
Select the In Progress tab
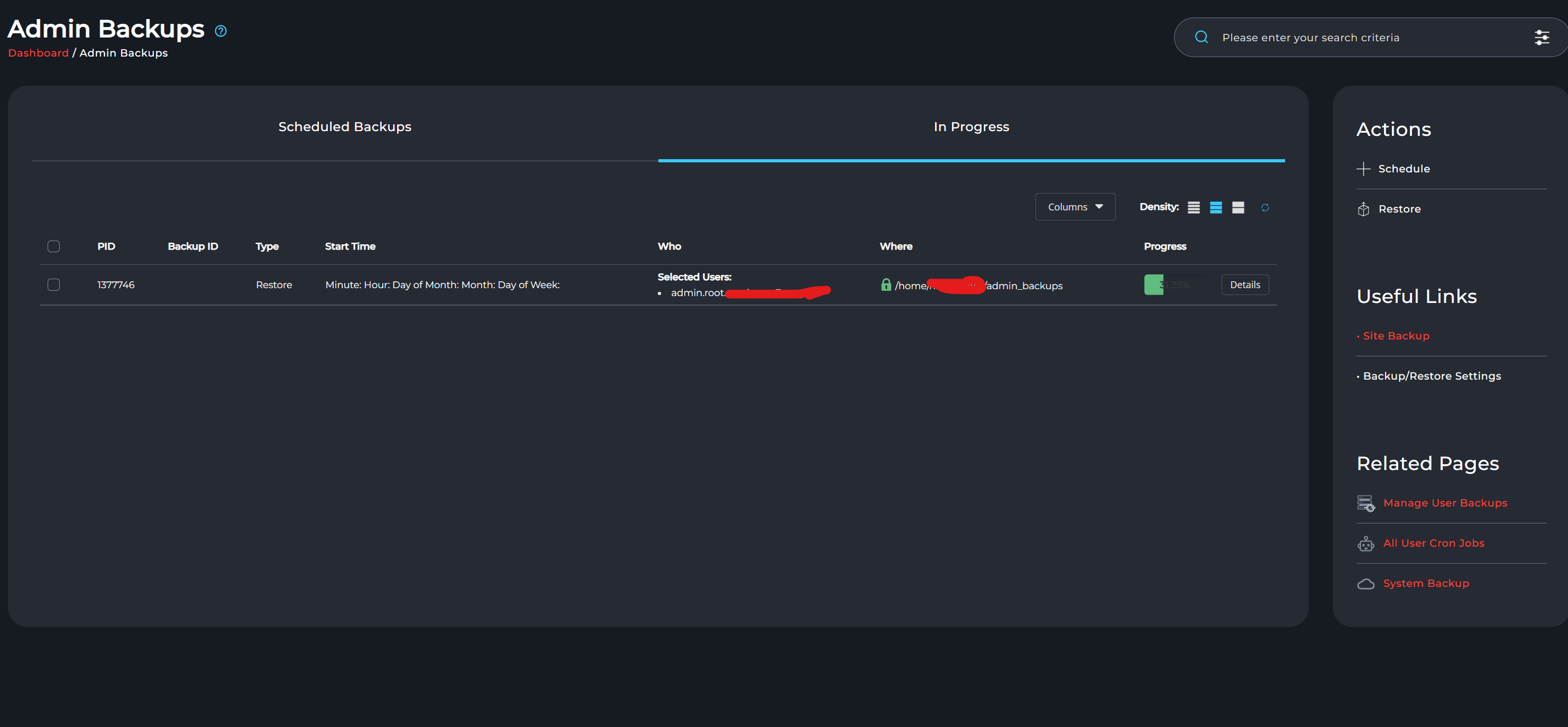971,126
